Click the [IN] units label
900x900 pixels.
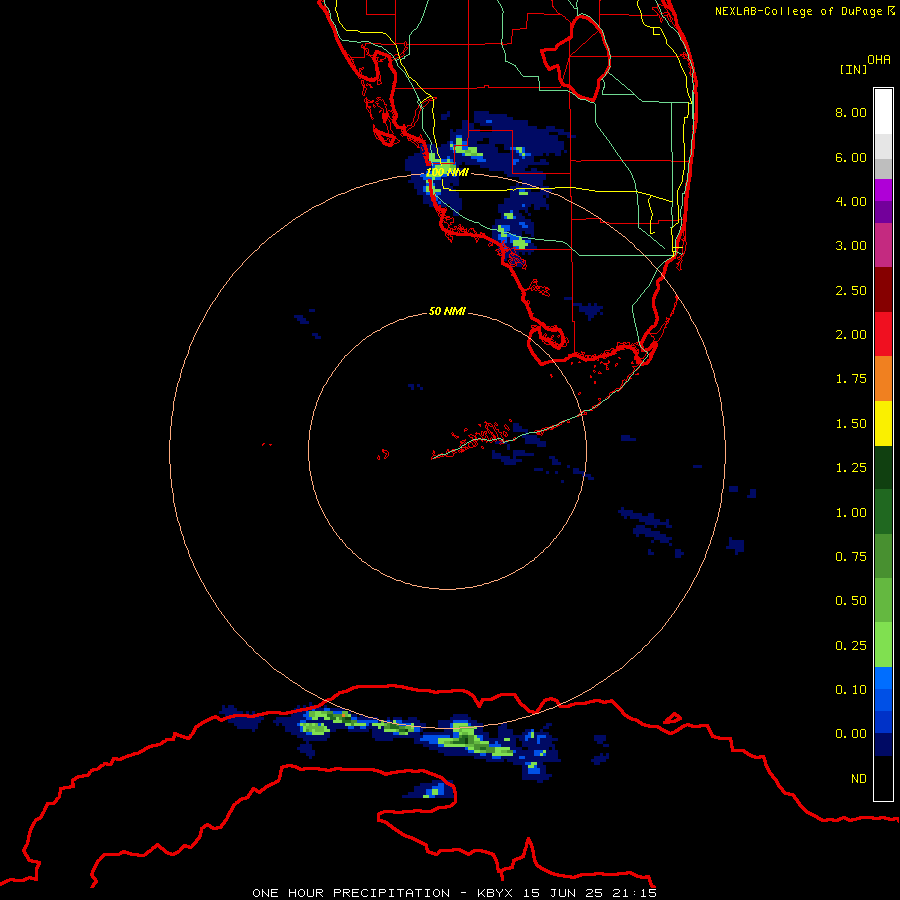[853, 69]
